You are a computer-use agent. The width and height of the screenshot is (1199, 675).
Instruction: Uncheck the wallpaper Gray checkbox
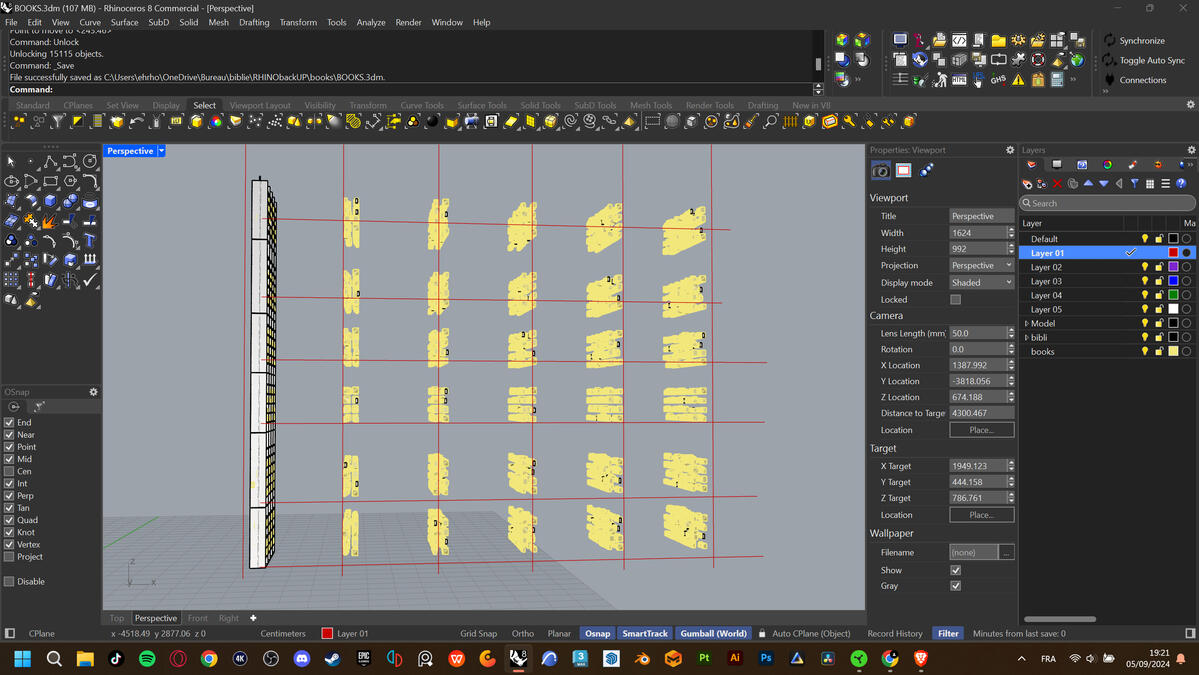[956, 586]
